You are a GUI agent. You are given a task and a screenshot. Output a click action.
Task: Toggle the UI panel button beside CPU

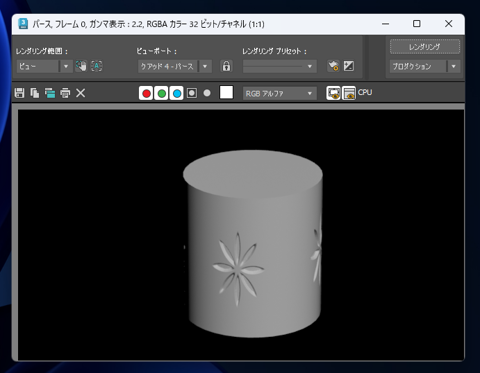(x=349, y=93)
